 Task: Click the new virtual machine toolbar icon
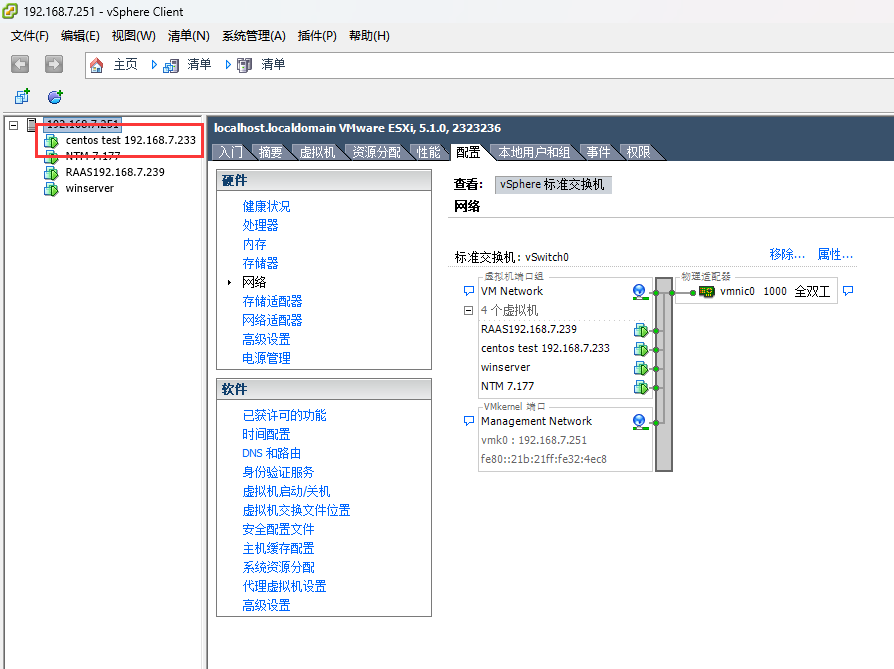[22, 96]
